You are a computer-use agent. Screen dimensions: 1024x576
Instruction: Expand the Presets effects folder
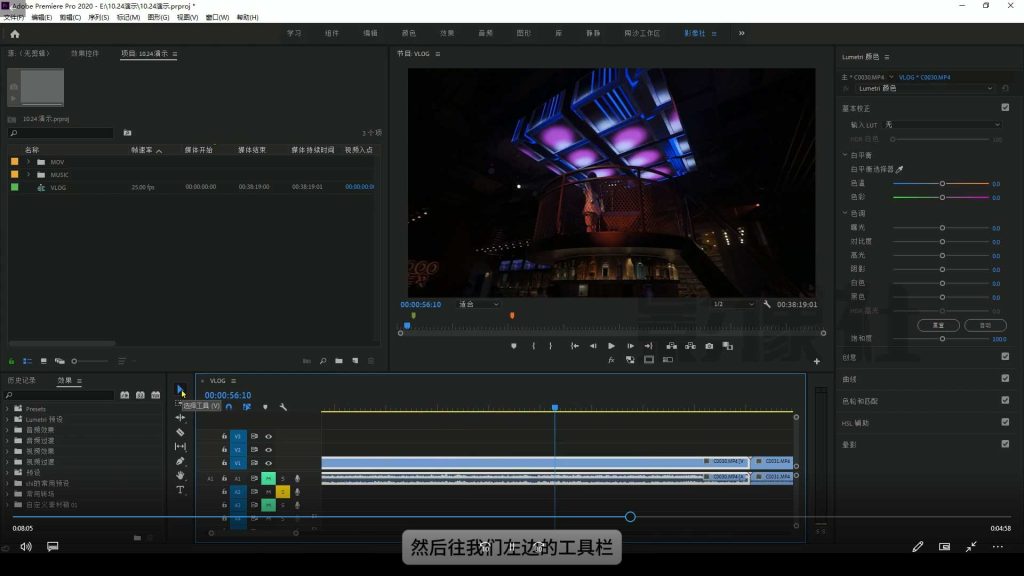[x=8, y=409]
